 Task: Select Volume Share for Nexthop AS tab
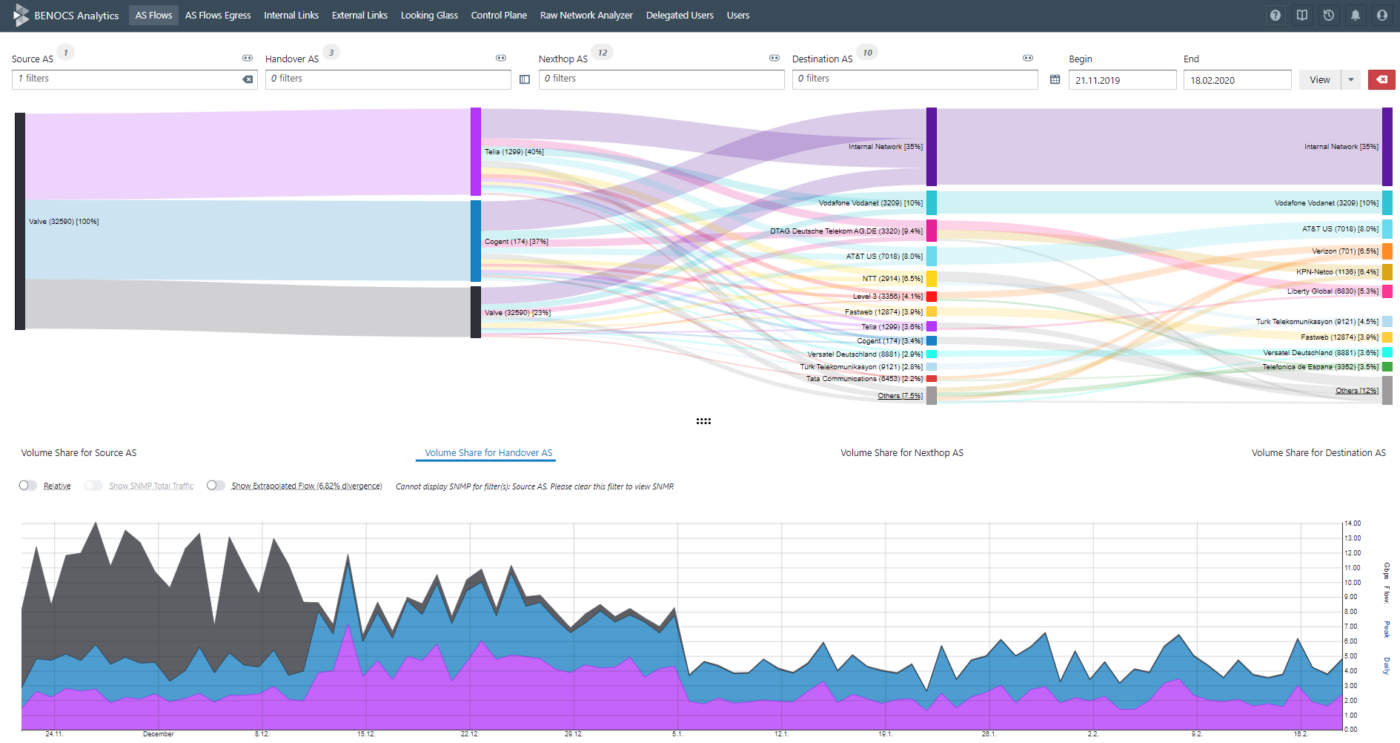[x=902, y=453]
